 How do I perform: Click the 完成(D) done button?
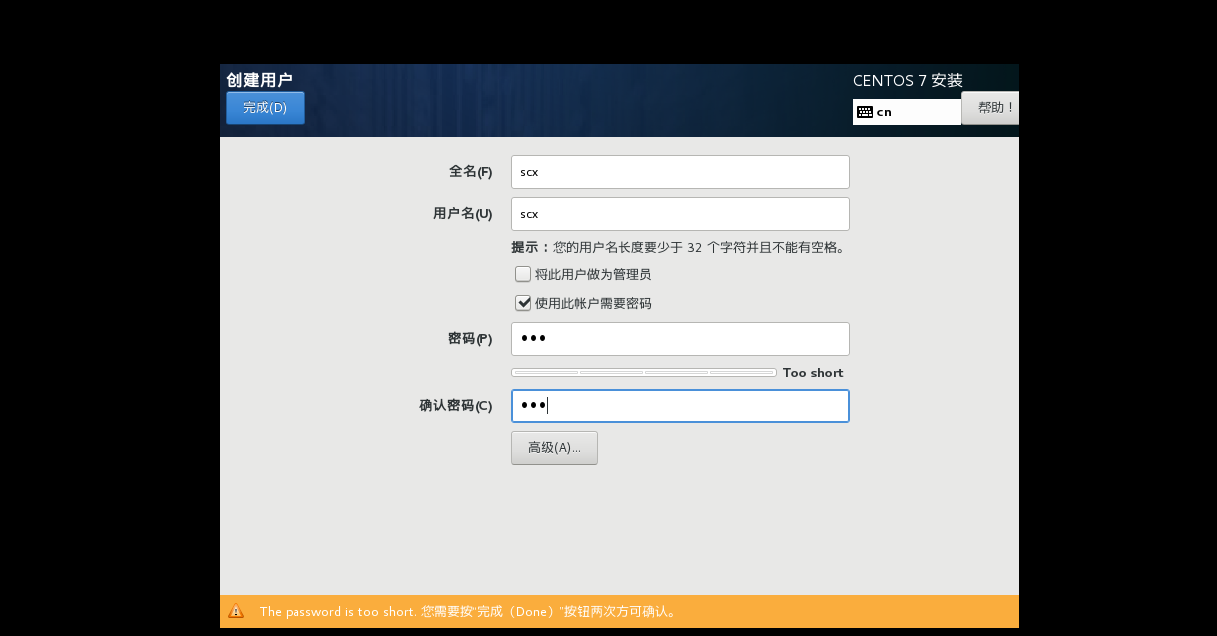(x=265, y=108)
